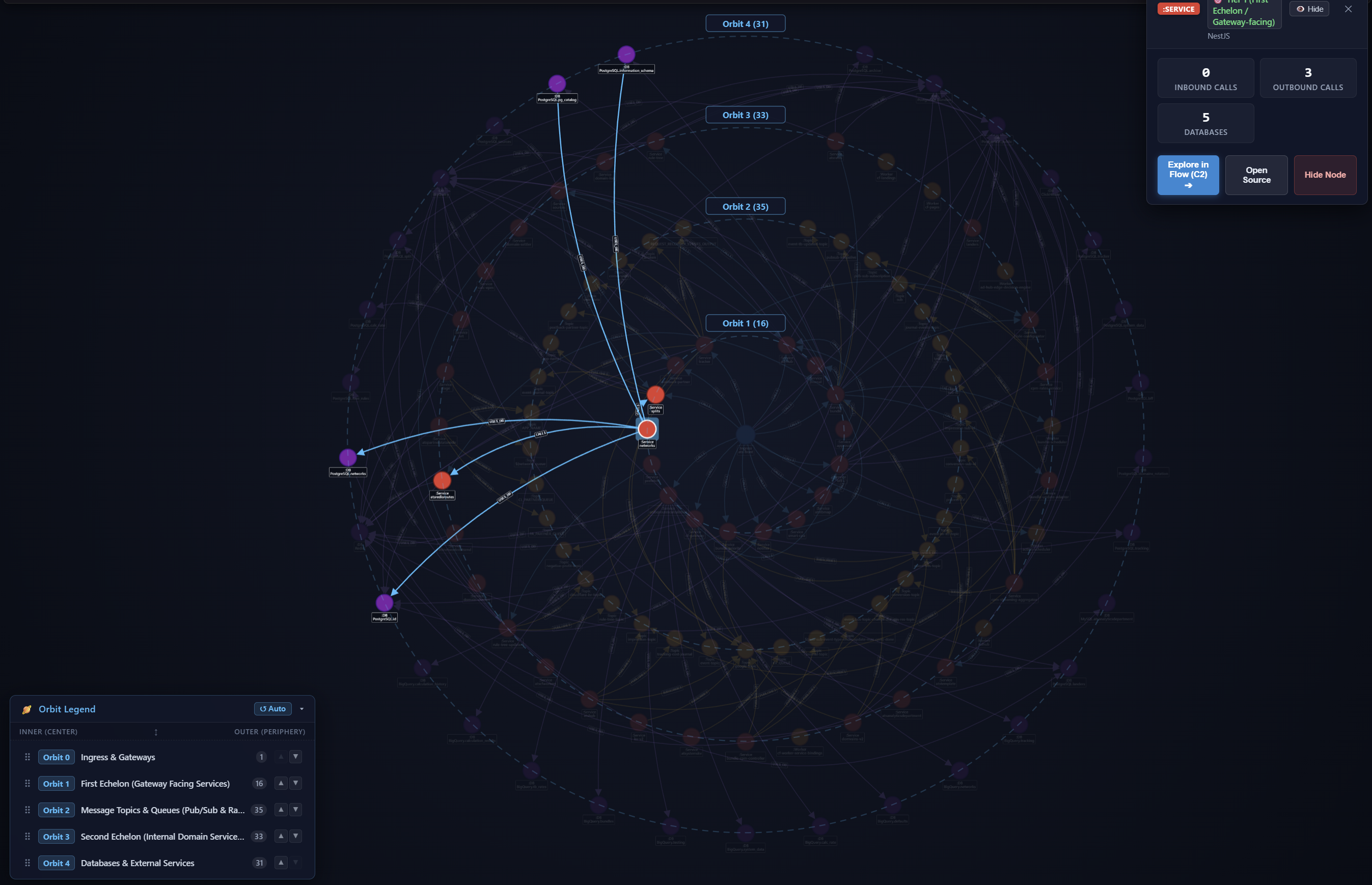Image resolution: width=1372 pixels, height=885 pixels.
Task: Click the planet icon beside Orbit Legend
Action: tap(26, 709)
